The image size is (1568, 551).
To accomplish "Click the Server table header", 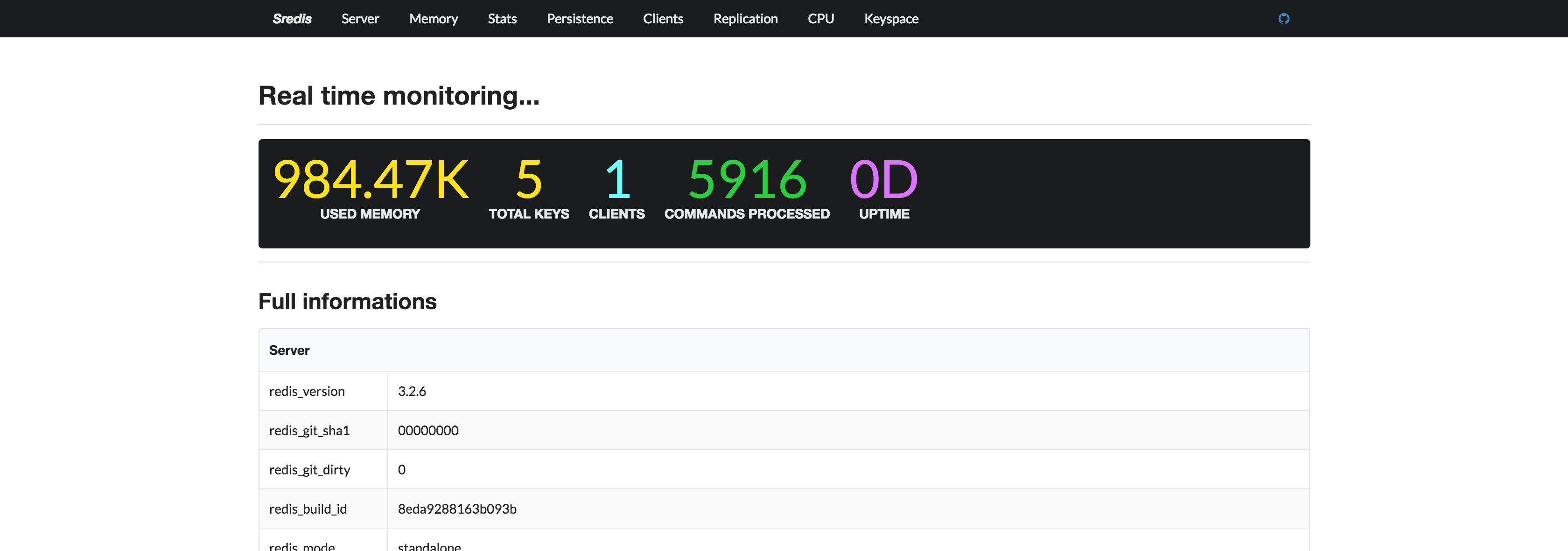I will [289, 350].
